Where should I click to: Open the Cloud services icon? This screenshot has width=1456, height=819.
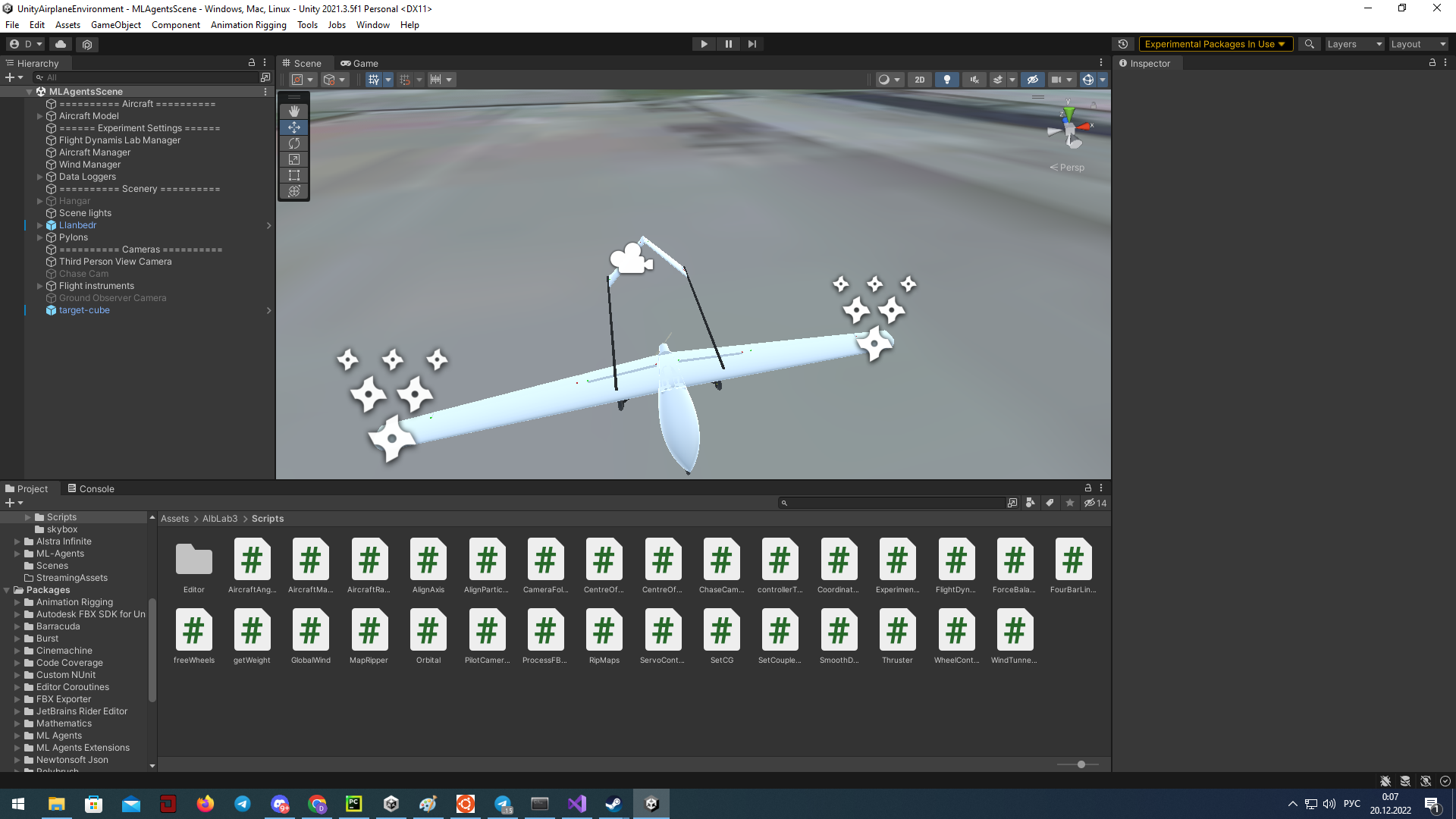pos(61,44)
